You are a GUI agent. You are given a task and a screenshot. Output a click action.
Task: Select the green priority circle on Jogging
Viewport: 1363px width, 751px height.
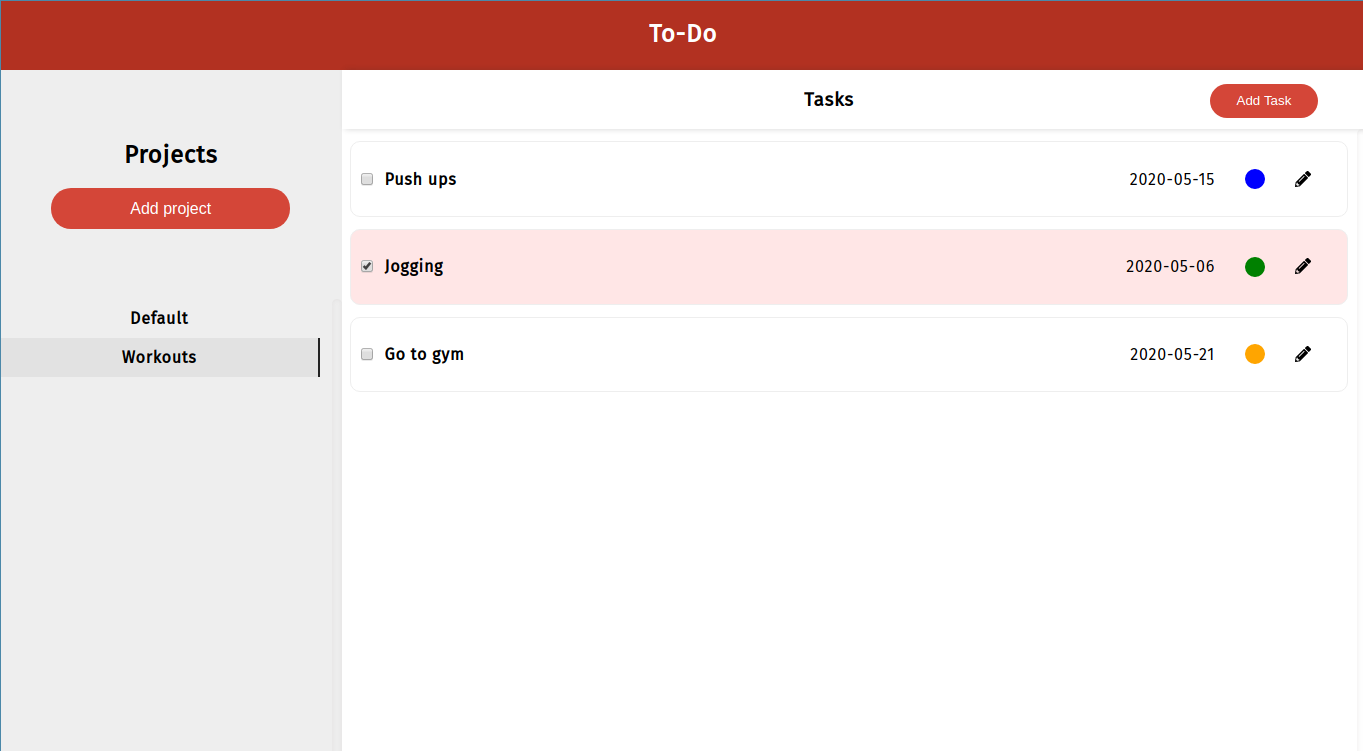1254,265
